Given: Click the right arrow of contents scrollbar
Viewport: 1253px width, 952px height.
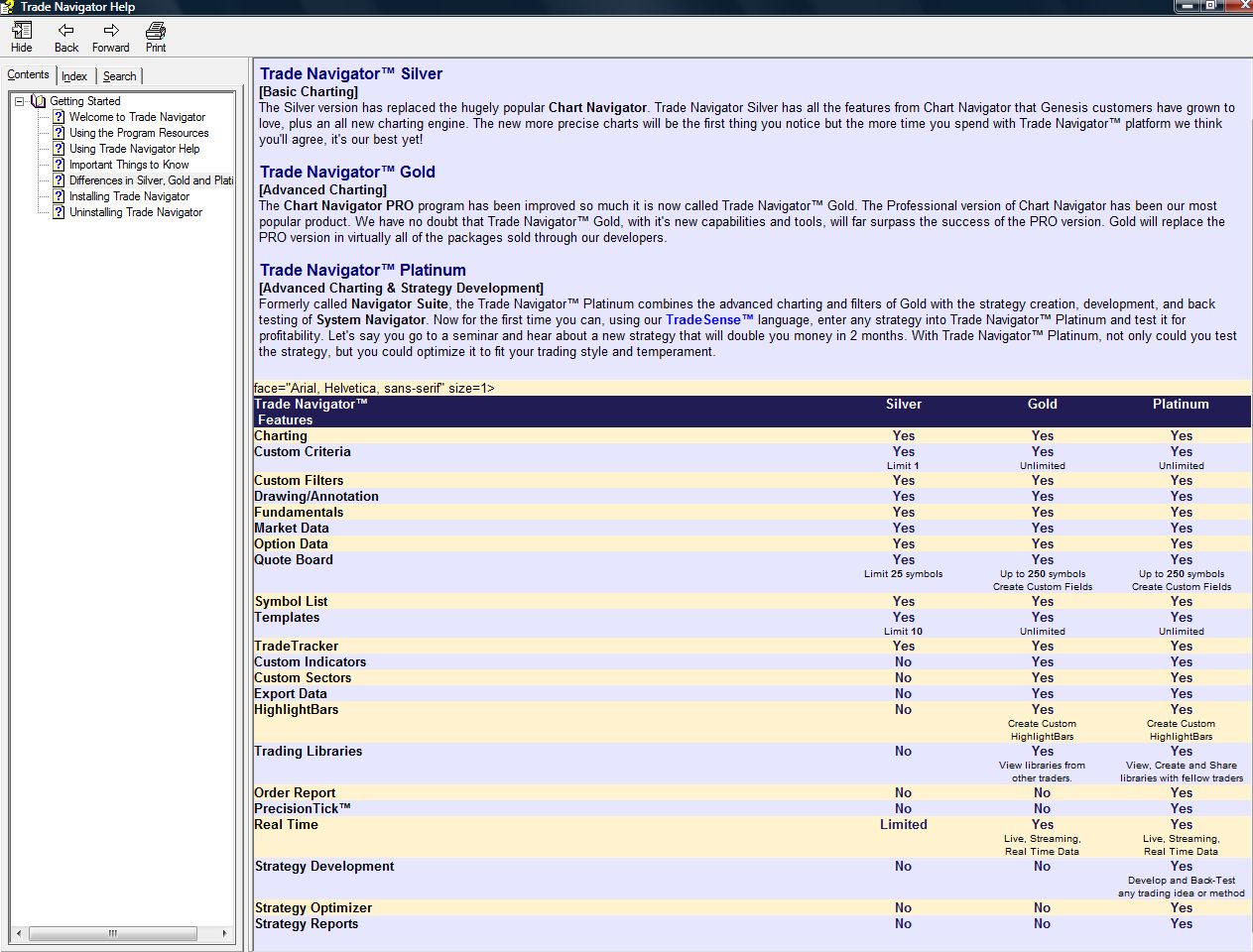Looking at the screenshot, I should 224,933.
